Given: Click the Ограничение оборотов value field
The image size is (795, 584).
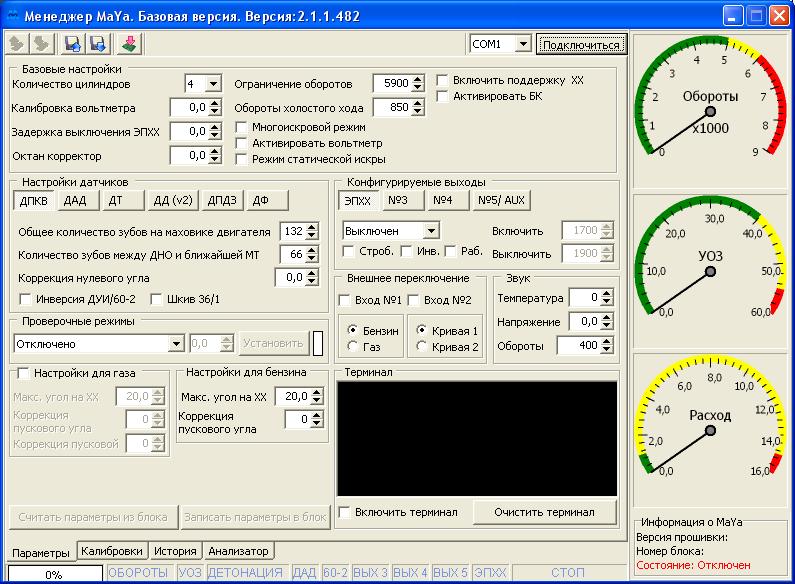Looking at the screenshot, I should [392, 84].
